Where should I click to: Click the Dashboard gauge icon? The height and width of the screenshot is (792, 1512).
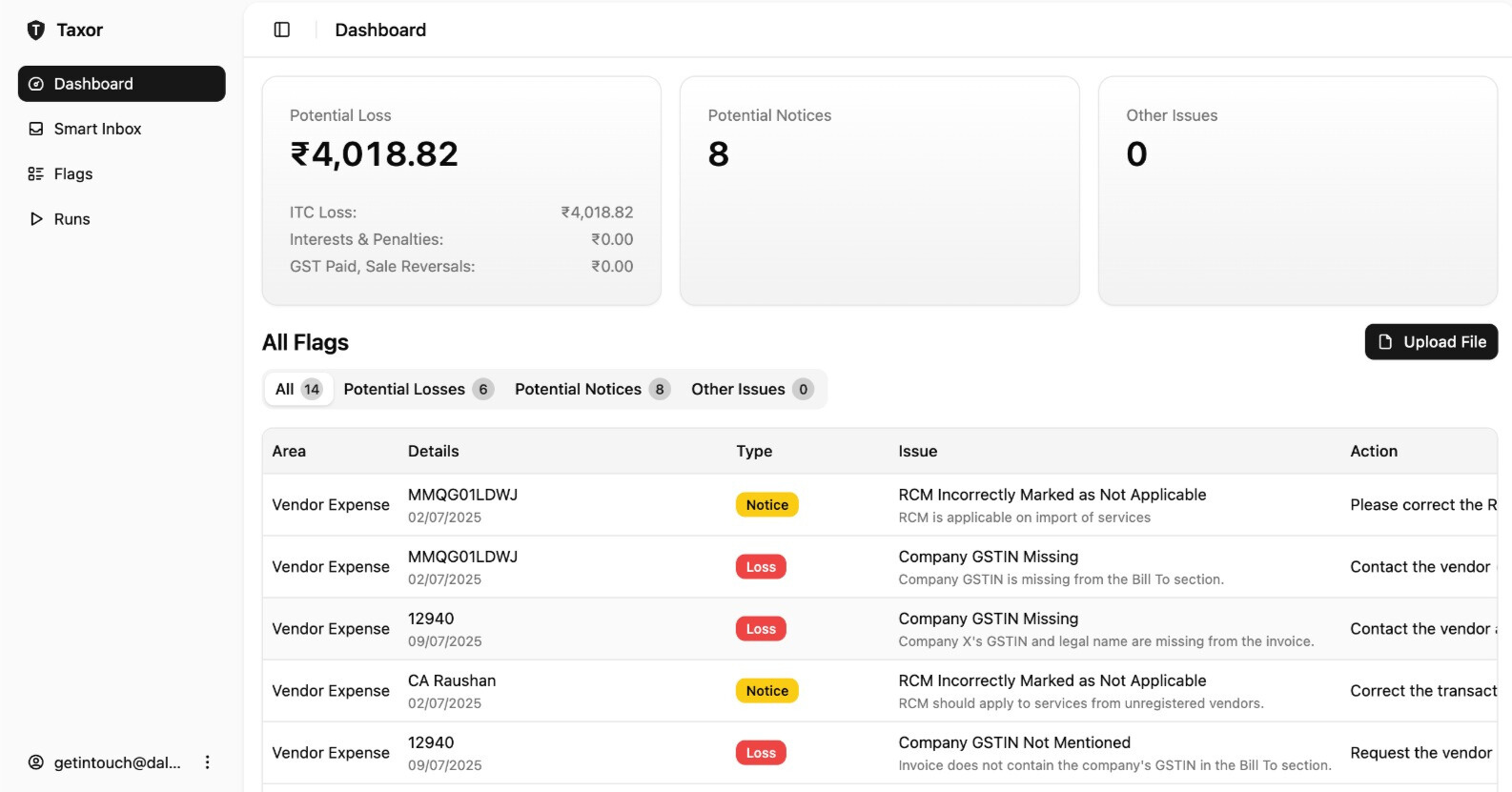pyautogui.click(x=36, y=84)
